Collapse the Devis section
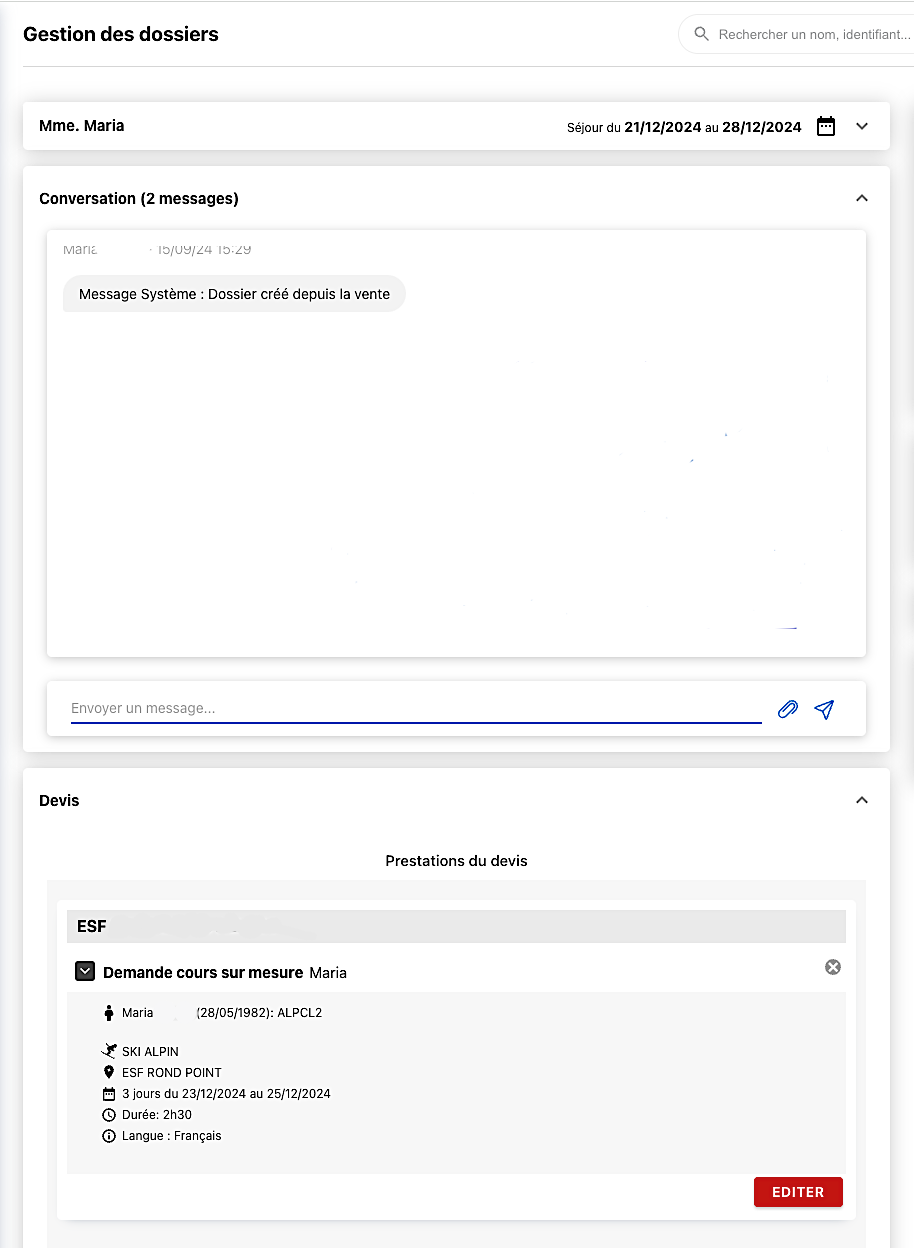The width and height of the screenshot is (914, 1248). [862, 800]
